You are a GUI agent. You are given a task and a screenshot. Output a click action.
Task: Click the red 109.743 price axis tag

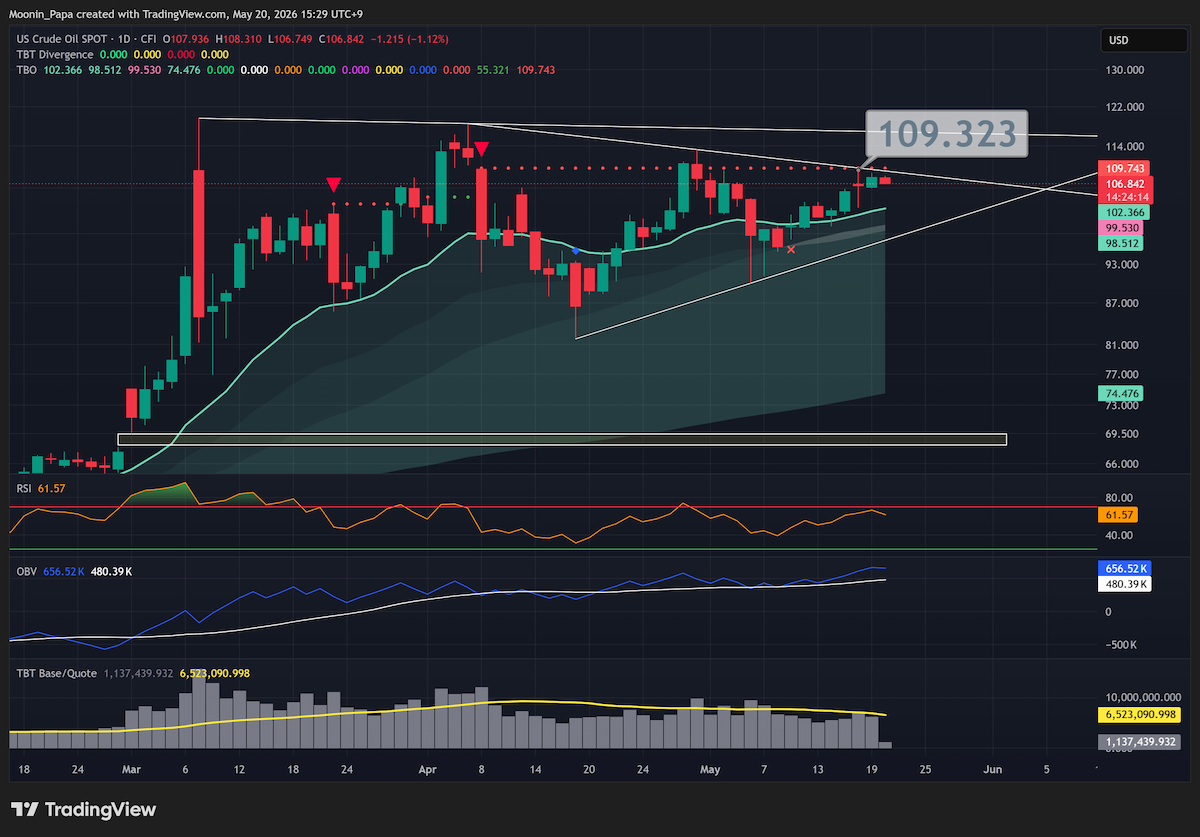1126,170
